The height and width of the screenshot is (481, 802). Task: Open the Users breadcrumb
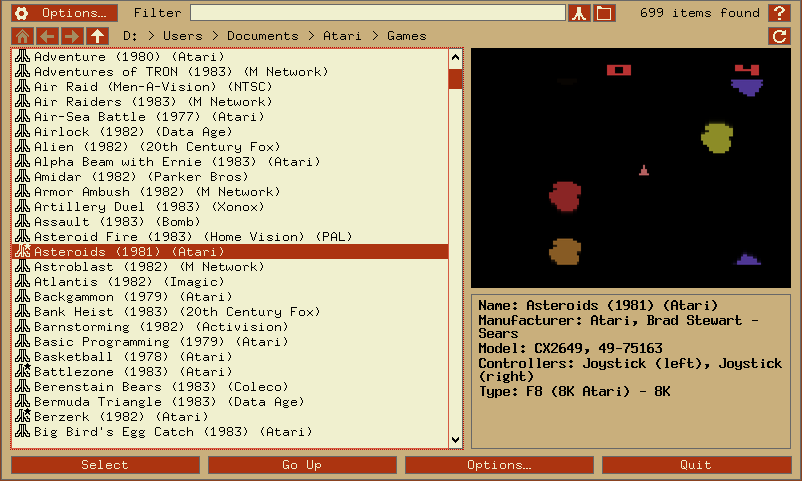click(x=183, y=36)
